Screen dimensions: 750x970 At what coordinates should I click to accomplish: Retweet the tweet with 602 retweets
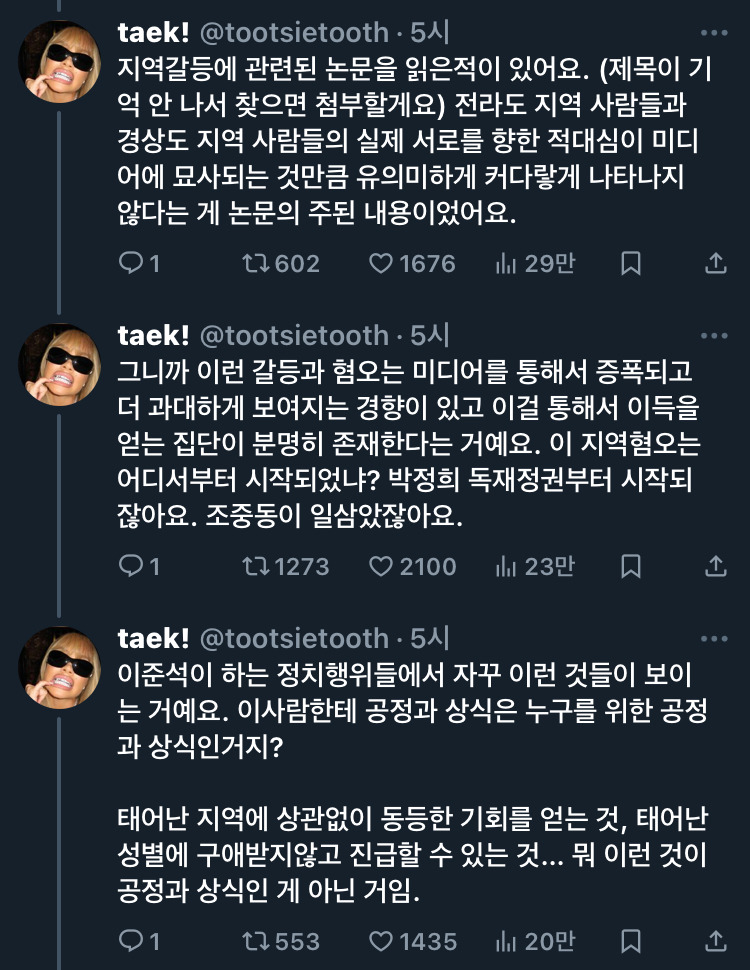254,263
